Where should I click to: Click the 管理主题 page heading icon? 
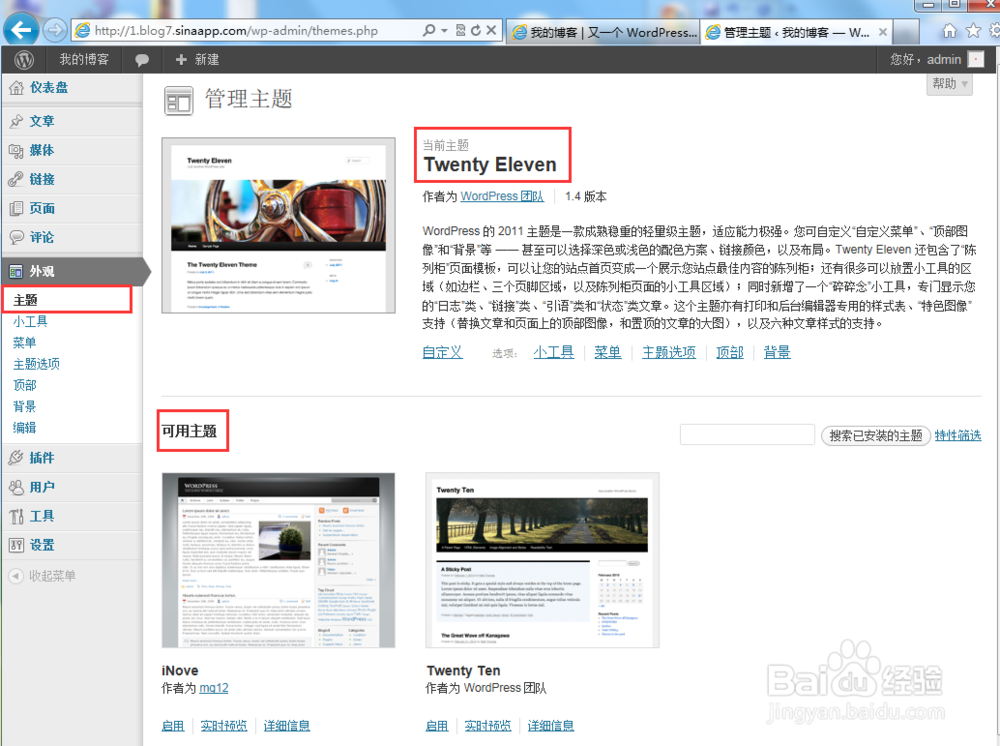click(x=179, y=101)
